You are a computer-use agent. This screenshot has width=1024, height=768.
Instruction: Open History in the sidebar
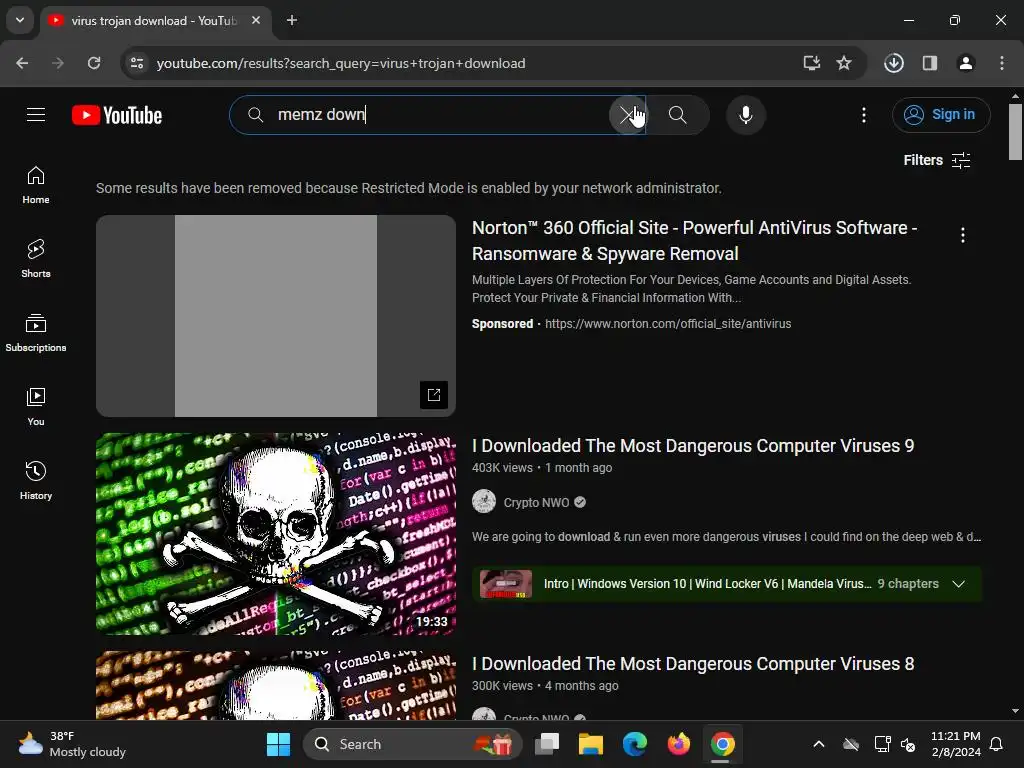tap(36, 481)
